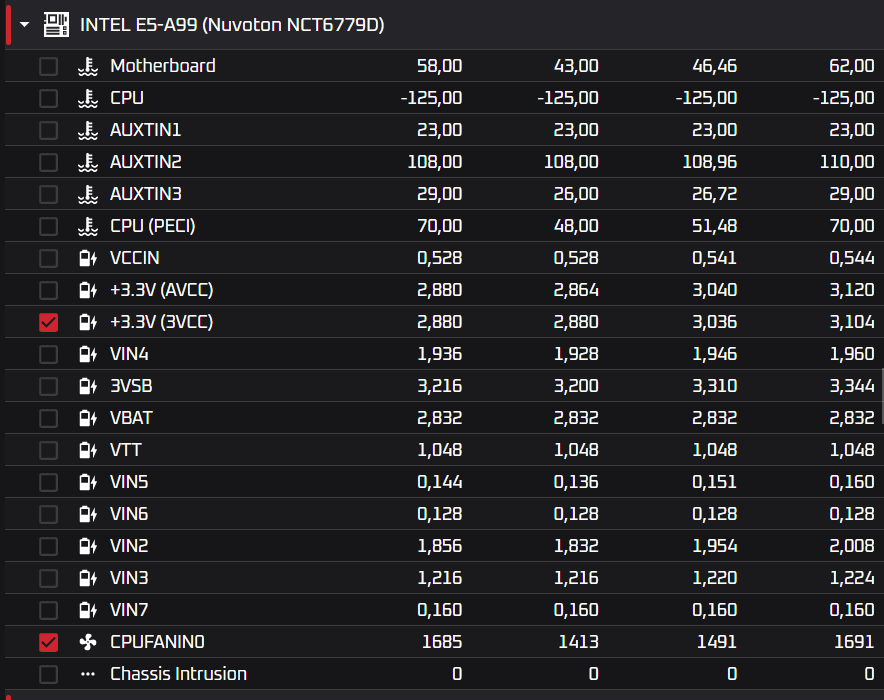
Task: Select the VIN2 voltage row label
Action: click(x=129, y=546)
